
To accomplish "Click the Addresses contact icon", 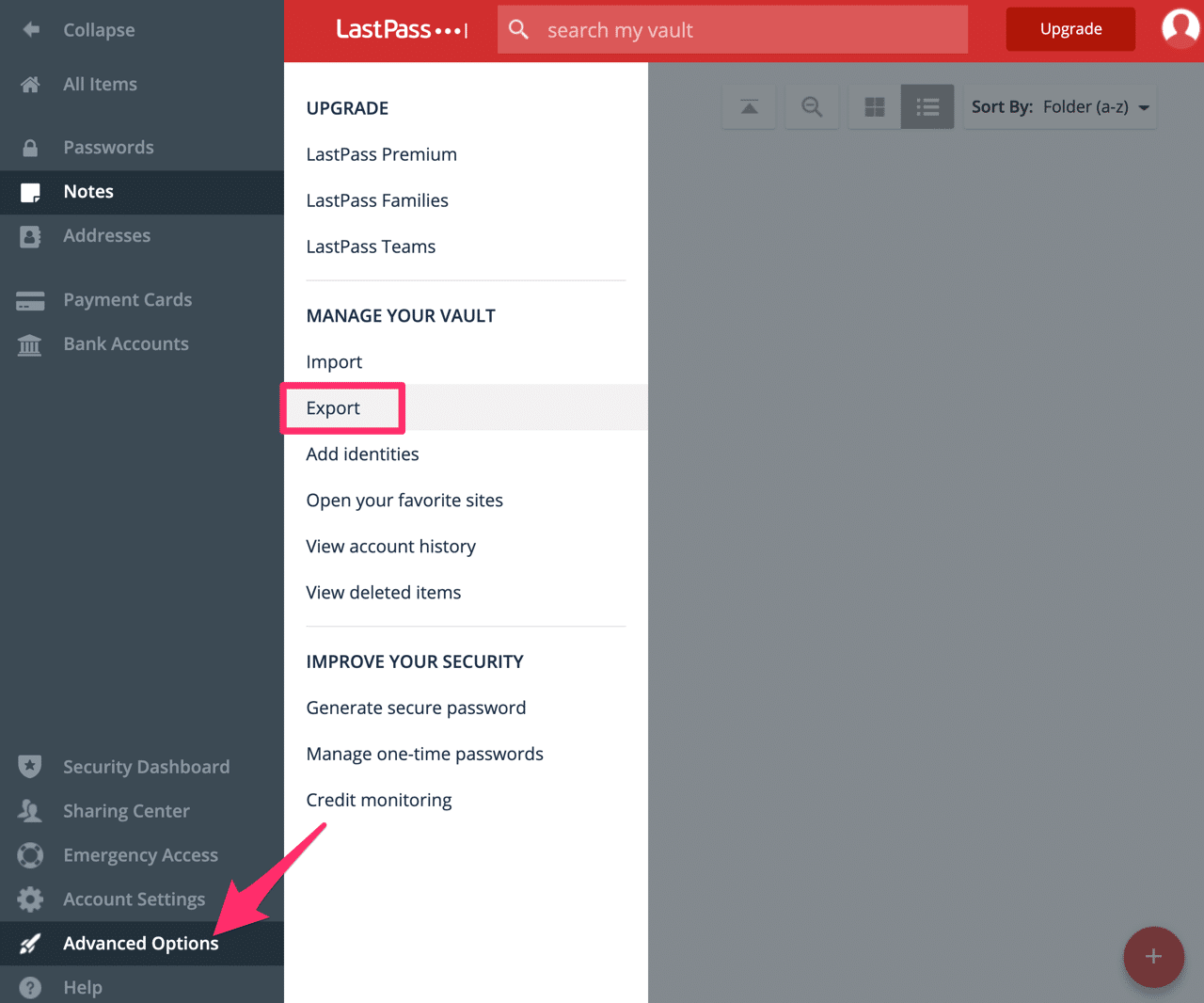I will tap(30, 236).
